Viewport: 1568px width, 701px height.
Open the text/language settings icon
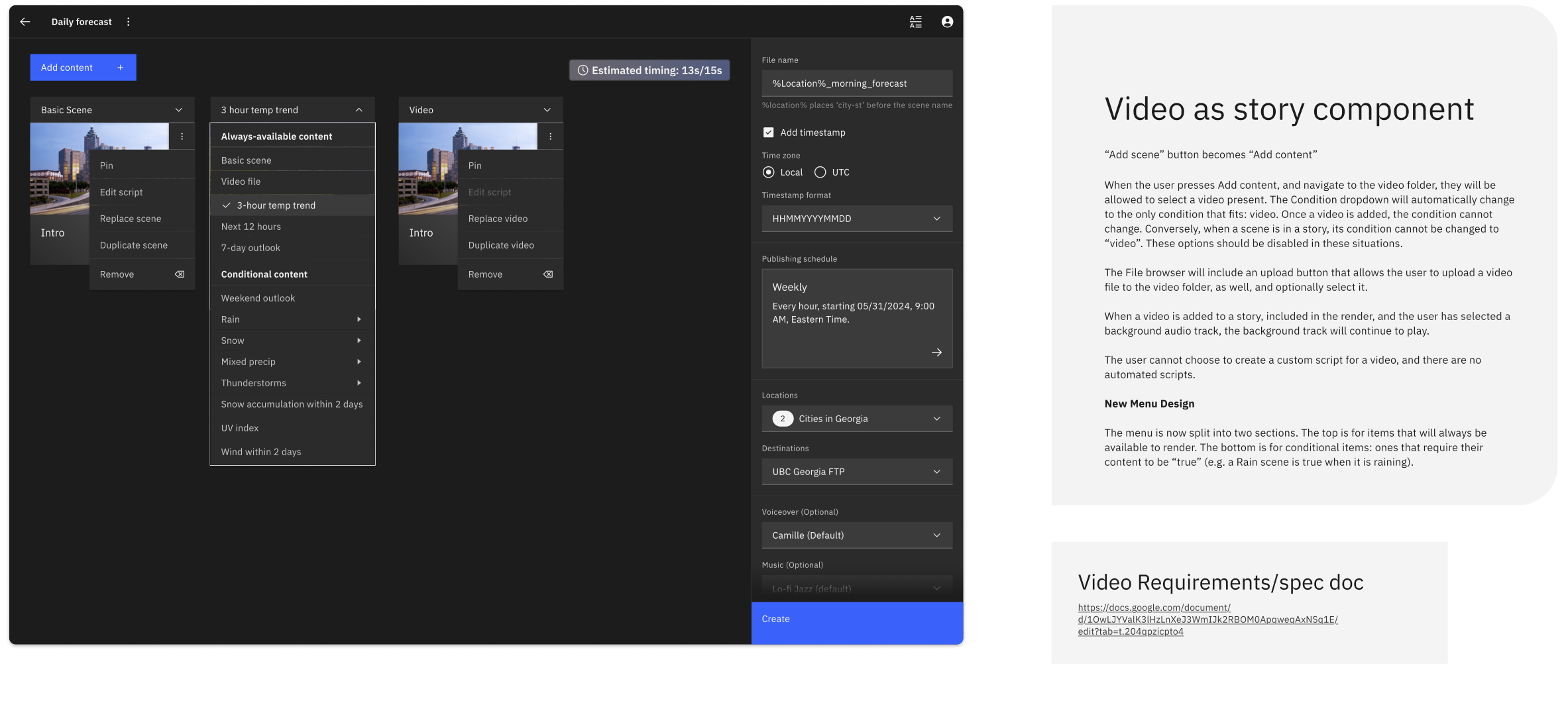pos(915,22)
